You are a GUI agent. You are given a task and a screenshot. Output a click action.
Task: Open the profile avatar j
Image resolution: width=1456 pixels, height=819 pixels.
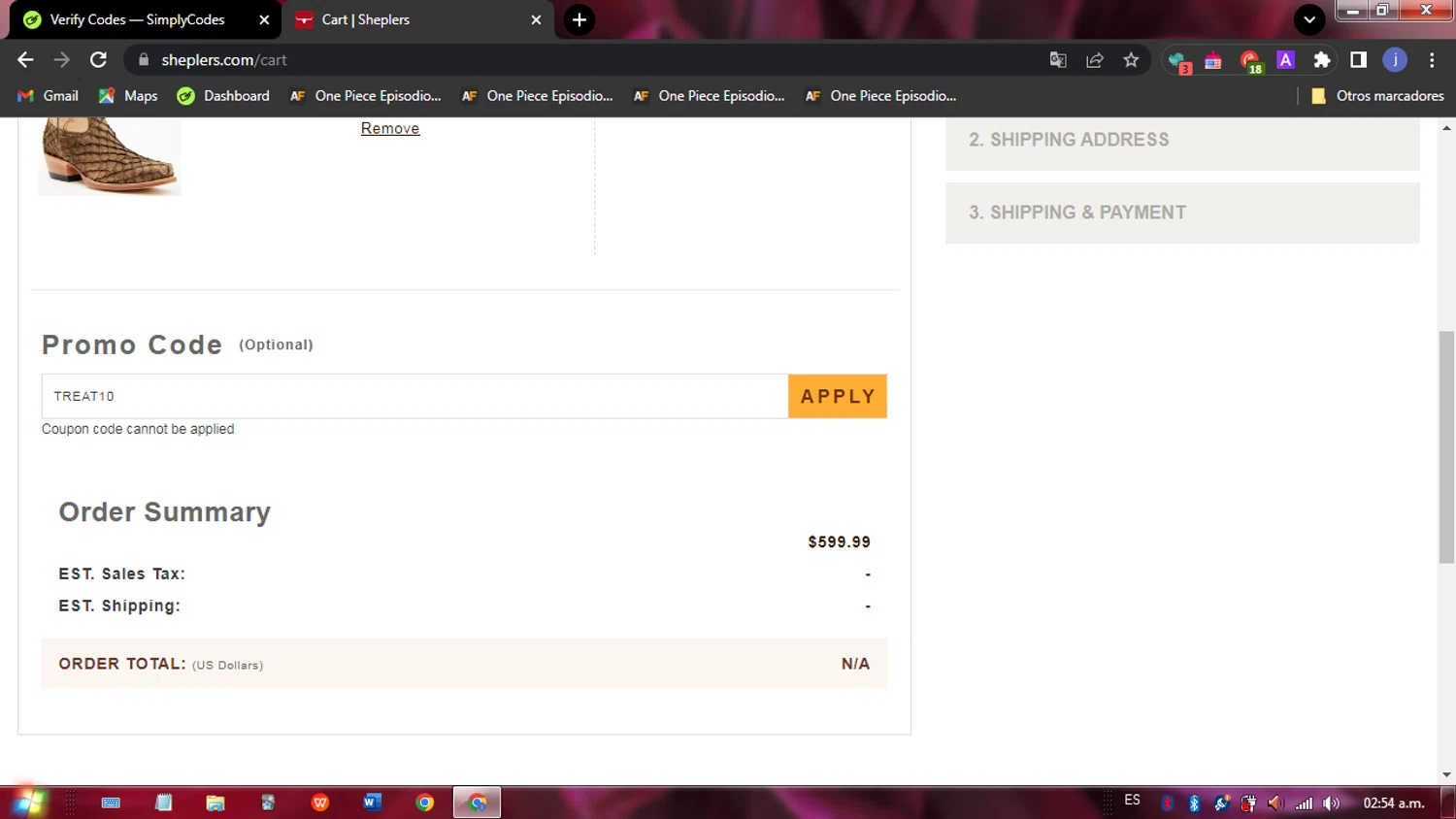click(x=1395, y=60)
